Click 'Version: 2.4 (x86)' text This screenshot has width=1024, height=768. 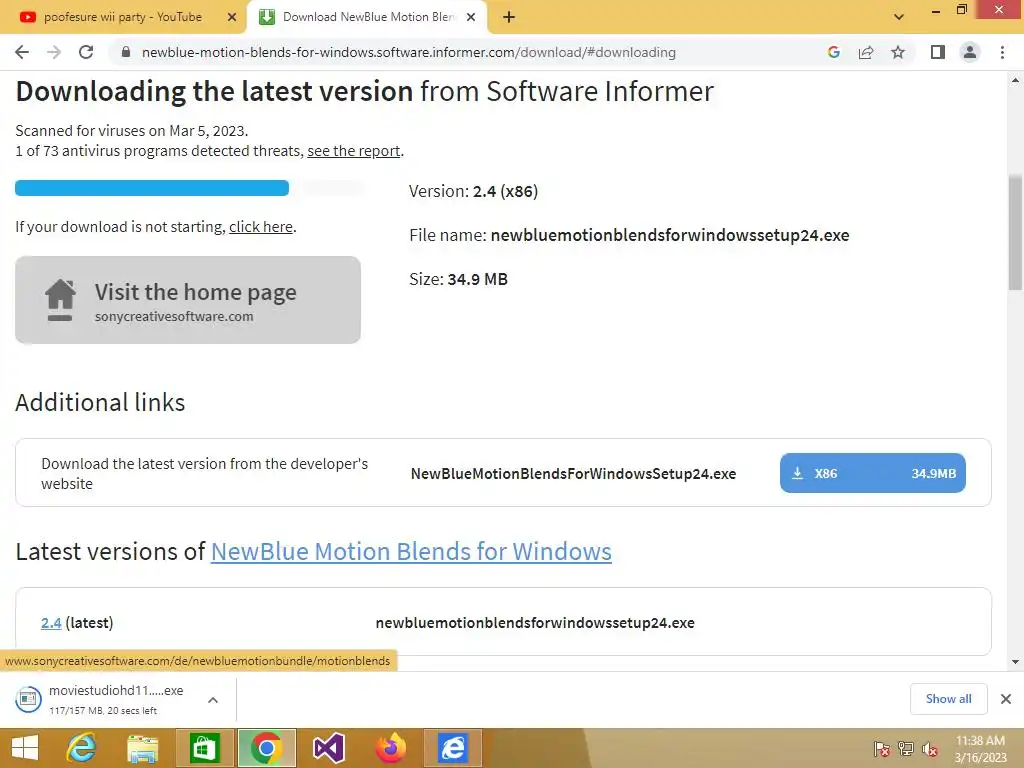pos(473,191)
